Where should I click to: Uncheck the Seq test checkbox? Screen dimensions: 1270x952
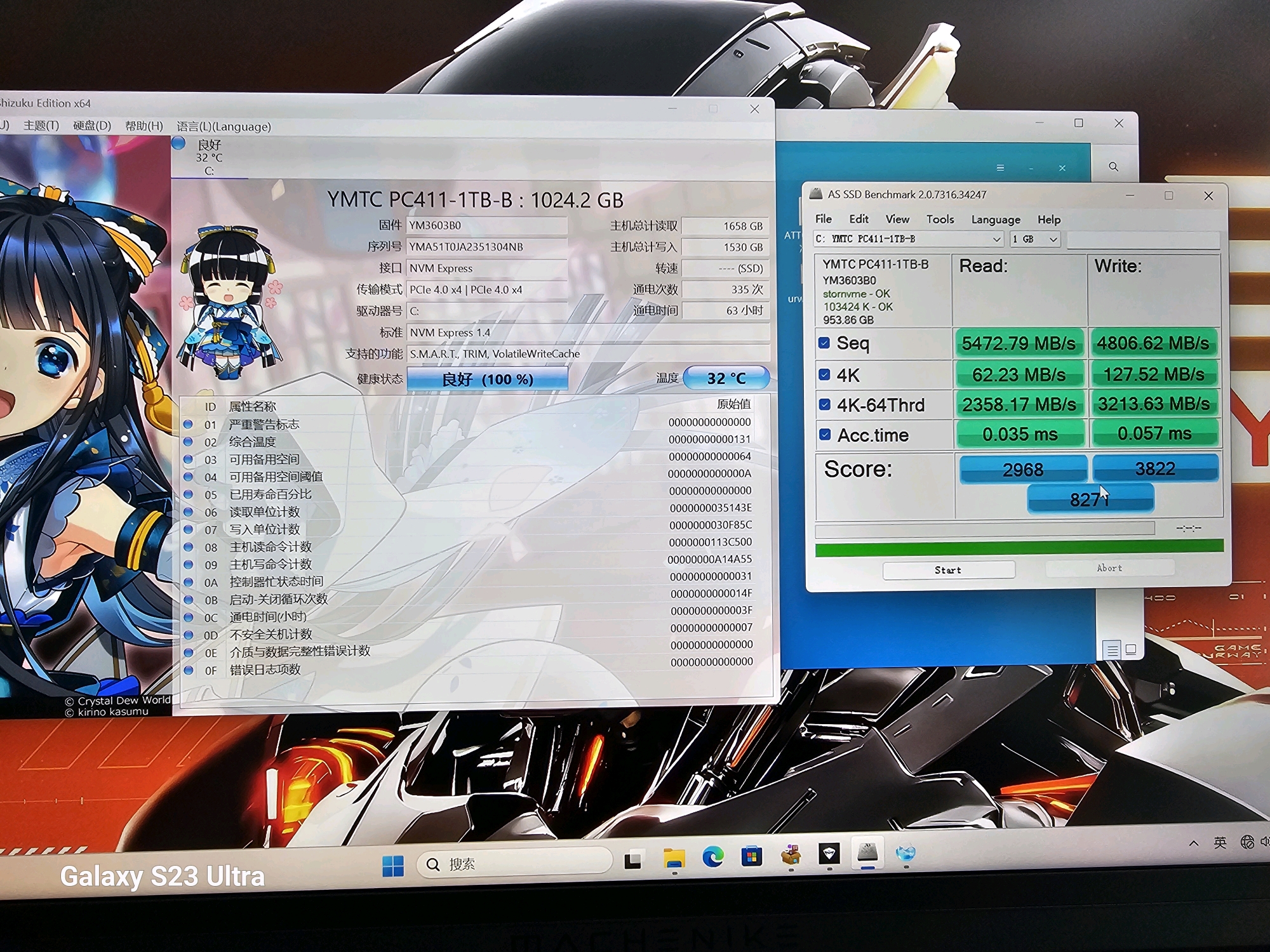tap(824, 343)
